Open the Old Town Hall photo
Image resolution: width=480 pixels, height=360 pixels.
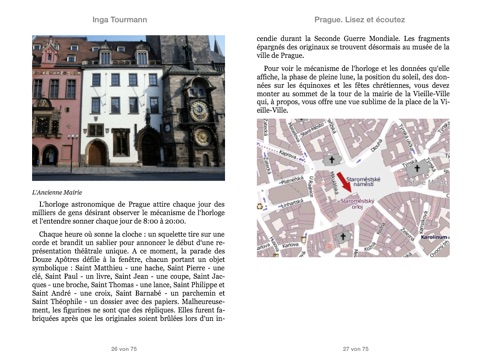pos(128,108)
